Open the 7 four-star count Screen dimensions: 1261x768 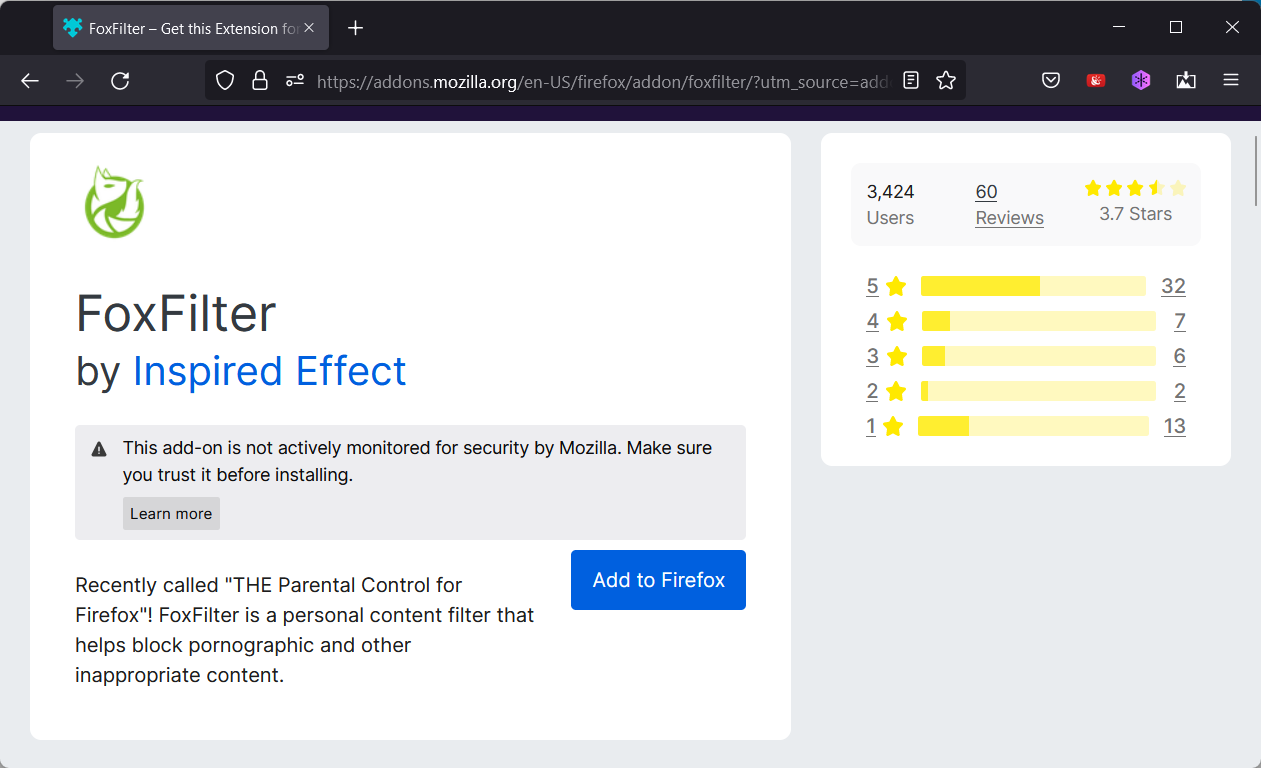(x=1180, y=321)
